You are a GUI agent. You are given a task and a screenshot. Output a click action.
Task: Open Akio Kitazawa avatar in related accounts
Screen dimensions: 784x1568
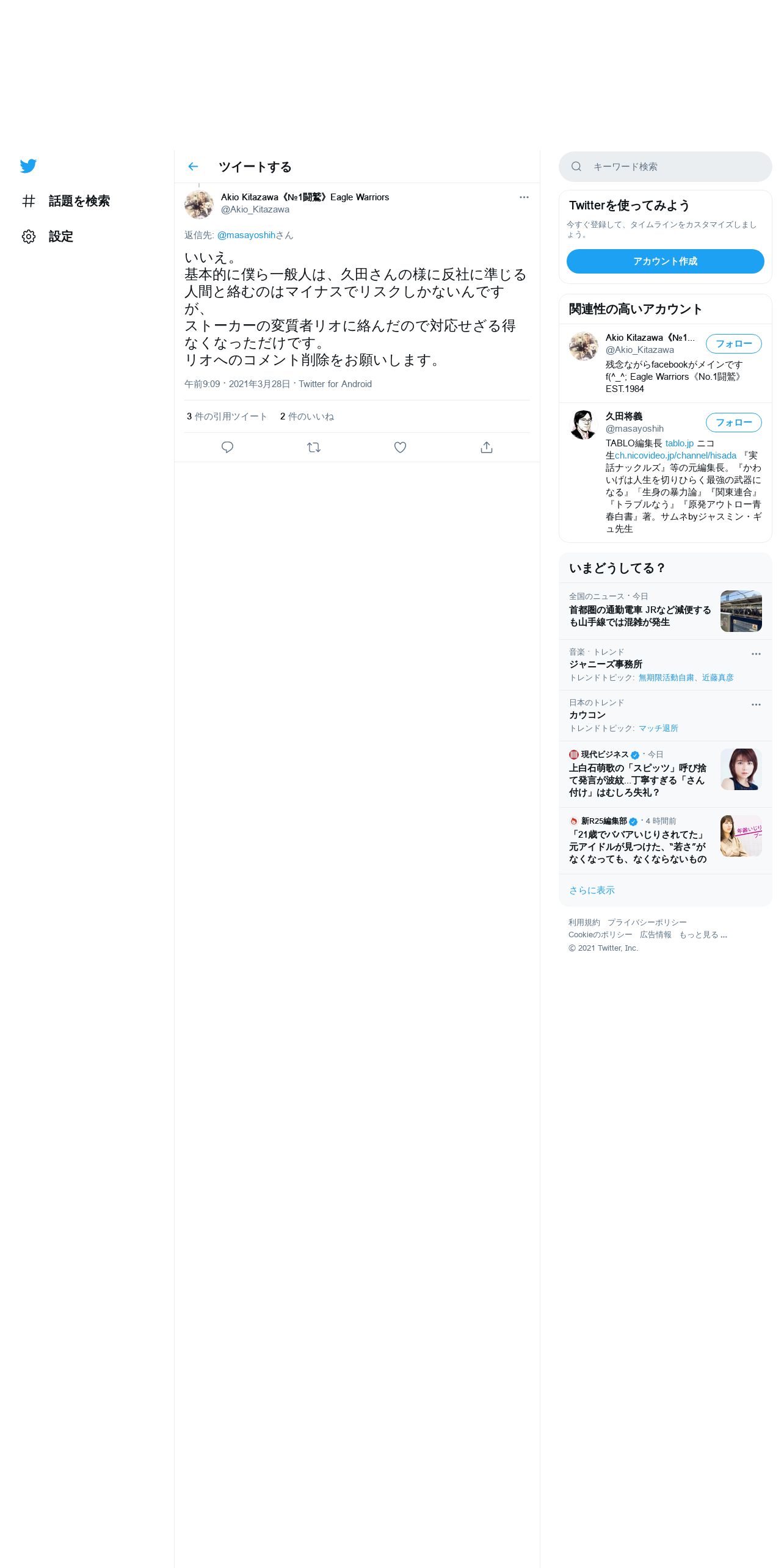[x=584, y=346]
